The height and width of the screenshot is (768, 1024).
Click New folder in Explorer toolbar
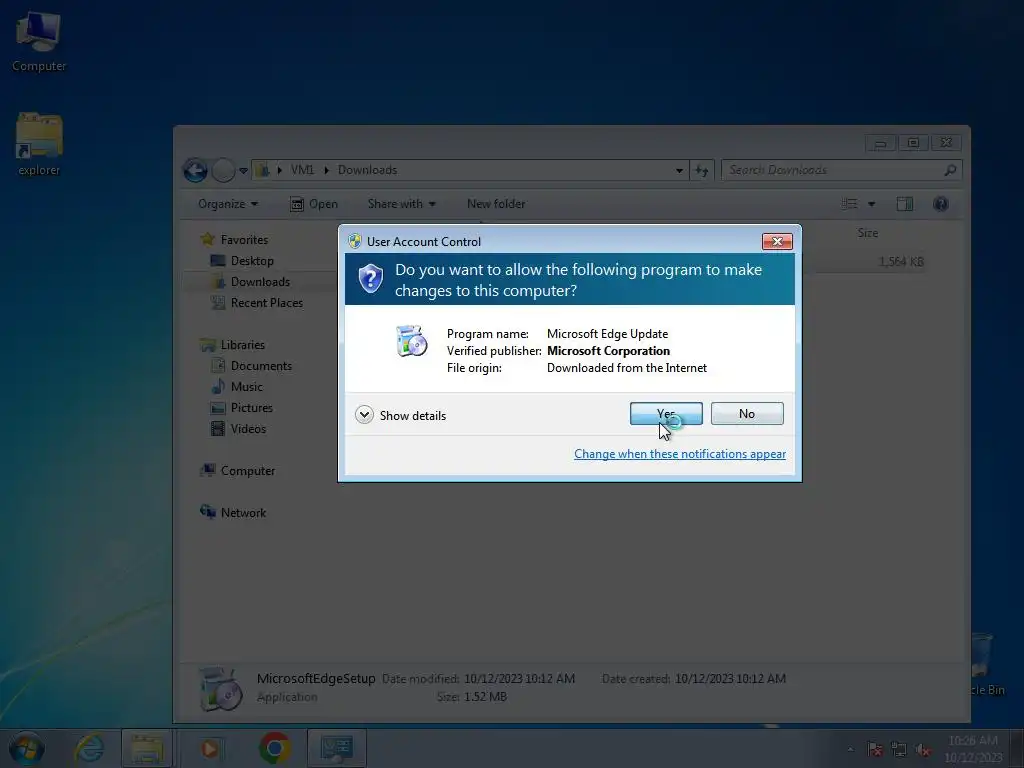(496, 204)
